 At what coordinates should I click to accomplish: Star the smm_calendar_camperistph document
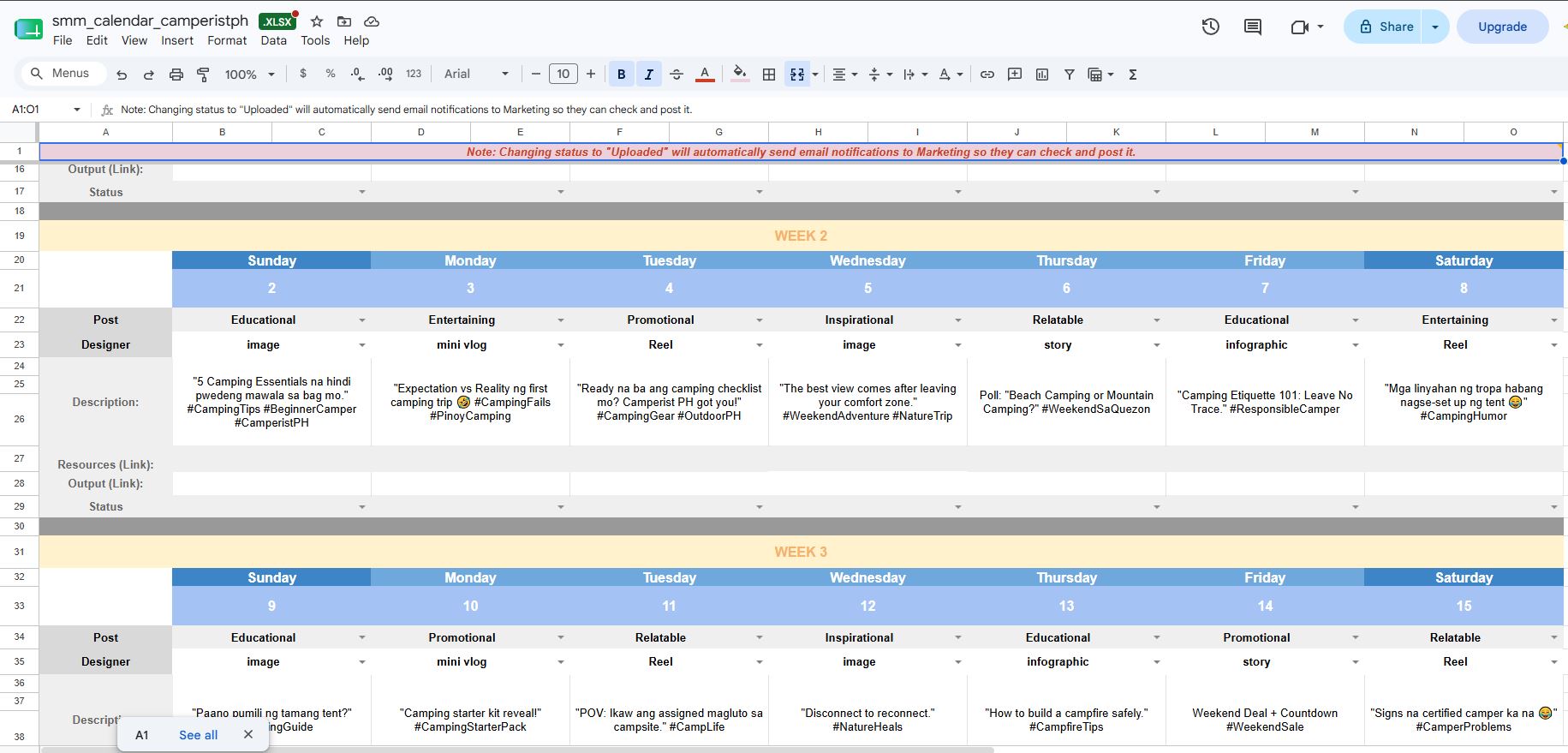317,21
